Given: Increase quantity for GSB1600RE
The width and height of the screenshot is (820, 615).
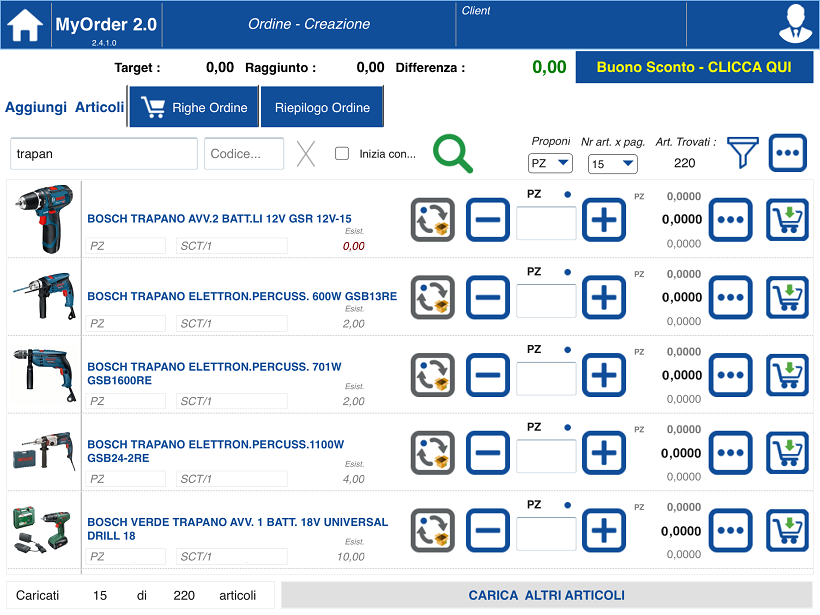Looking at the screenshot, I should point(604,375).
